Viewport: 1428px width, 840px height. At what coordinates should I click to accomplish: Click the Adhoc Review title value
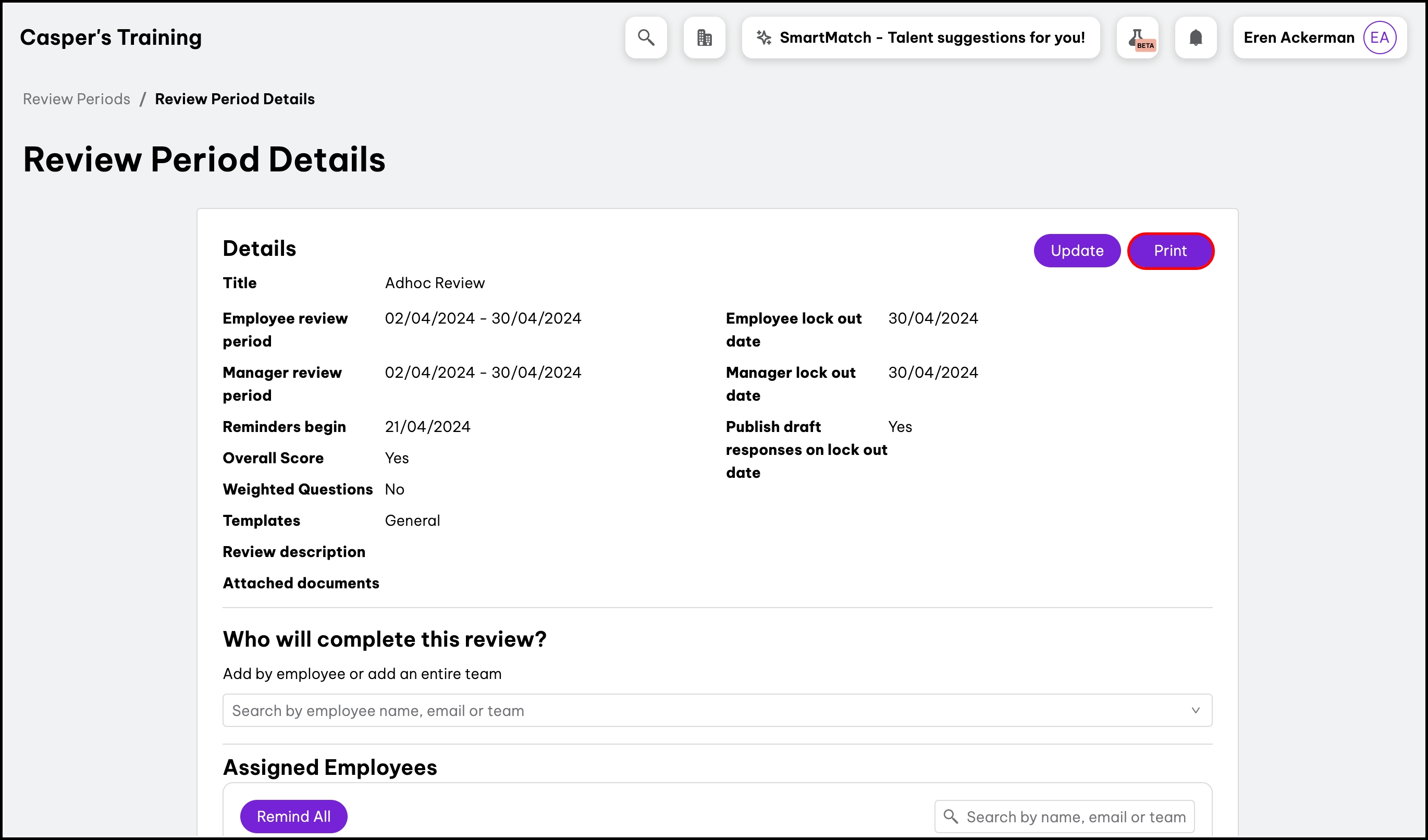(x=435, y=282)
